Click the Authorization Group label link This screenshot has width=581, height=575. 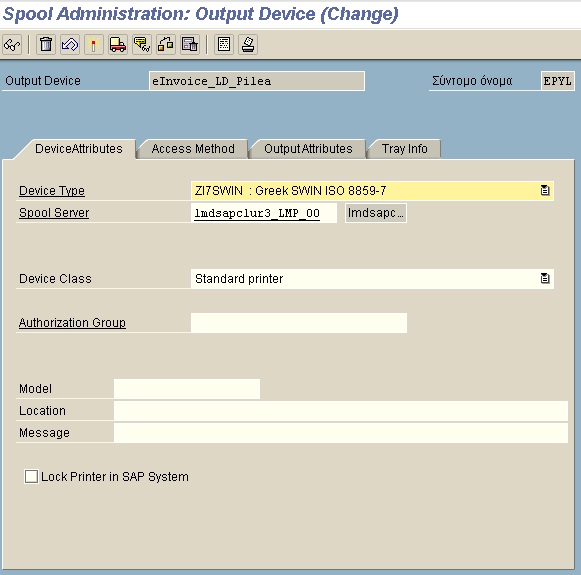coord(72,323)
